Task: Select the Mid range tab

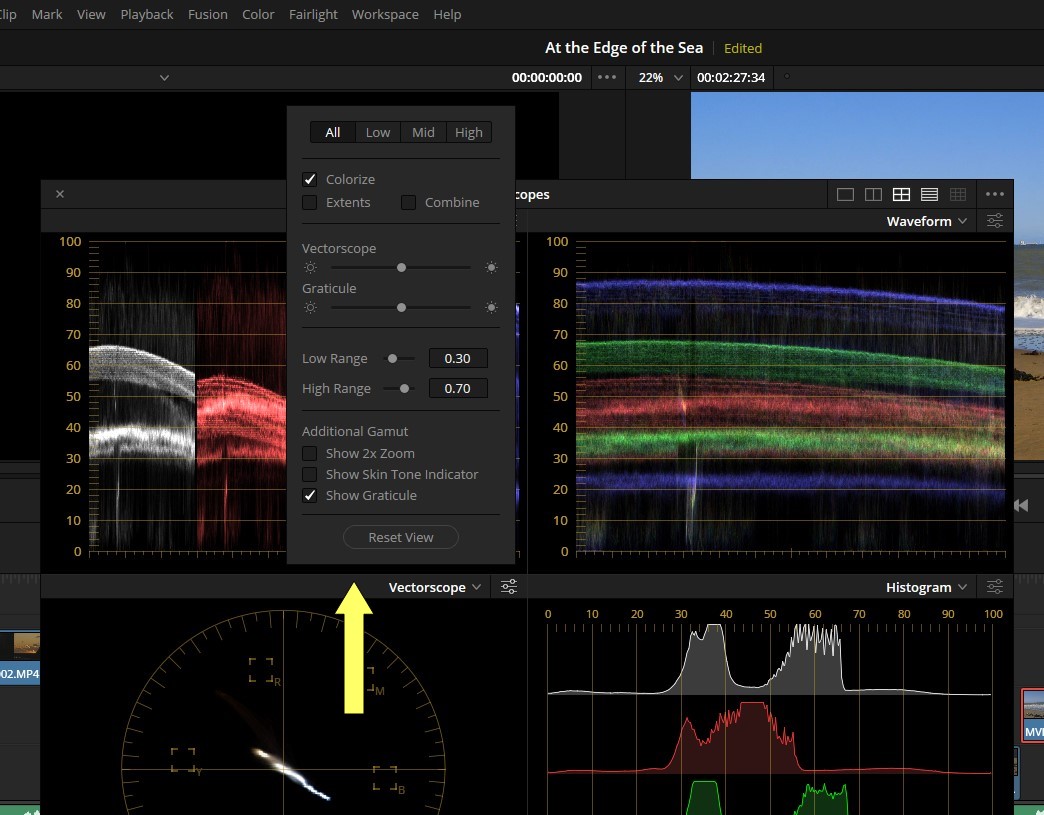Action: 423,132
